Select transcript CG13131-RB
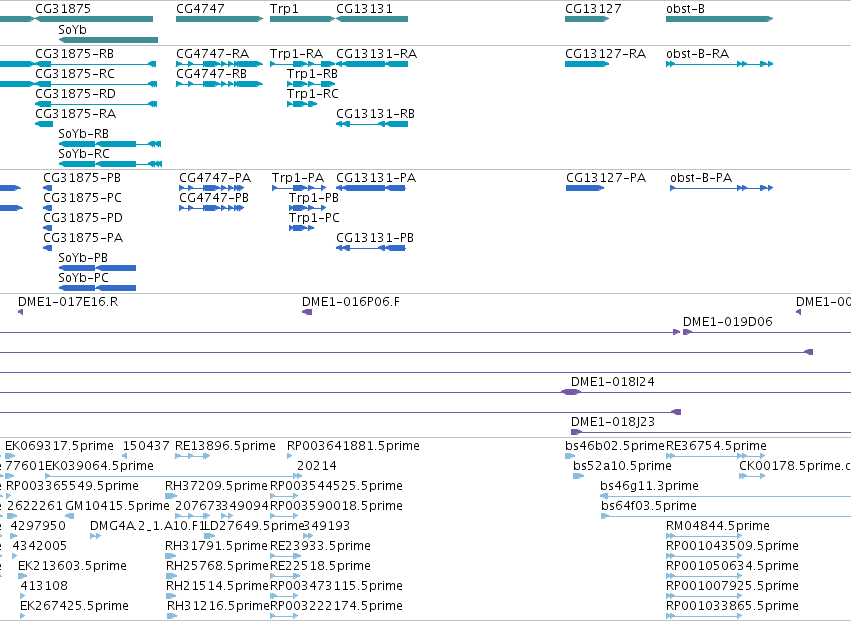The width and height of the screenshot is (851, 621). tap(372, 124)
